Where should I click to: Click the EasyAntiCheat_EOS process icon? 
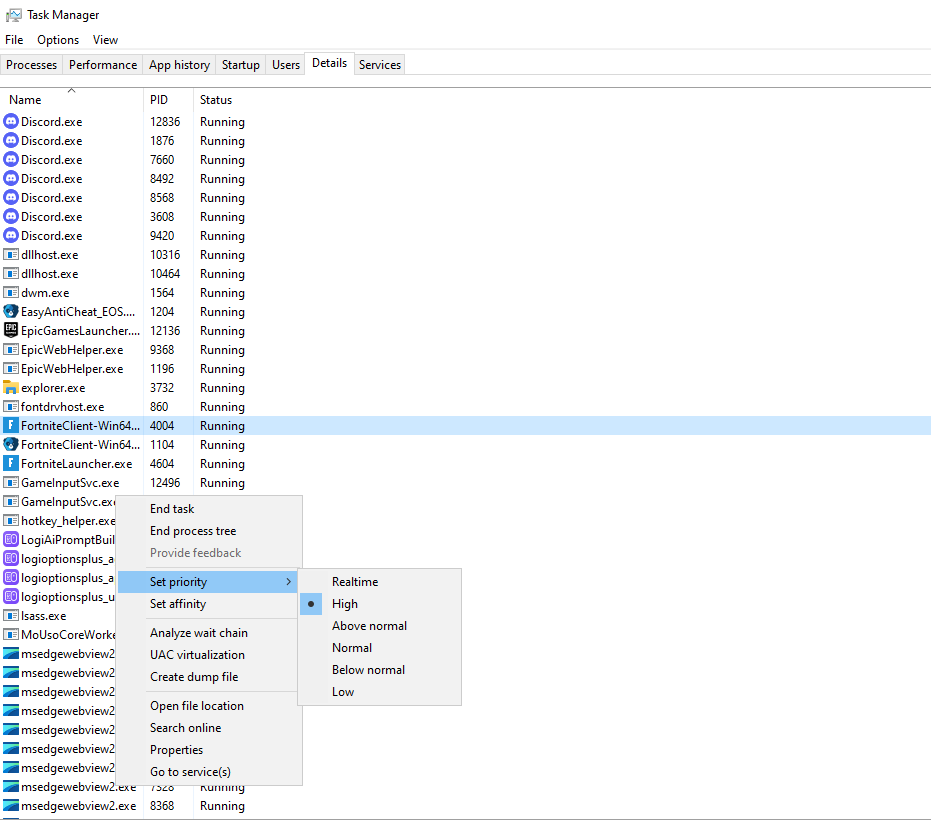pyautogui.click(x=11, y=312)
